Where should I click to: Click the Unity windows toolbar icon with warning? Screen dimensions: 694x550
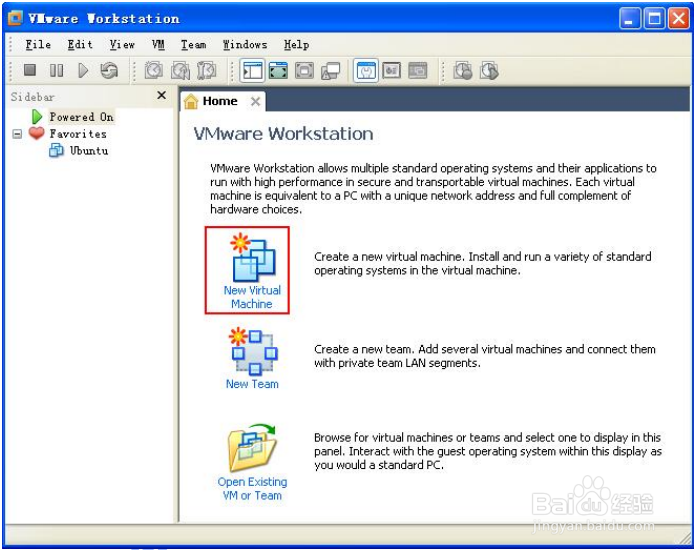click(x=331, y=71)
